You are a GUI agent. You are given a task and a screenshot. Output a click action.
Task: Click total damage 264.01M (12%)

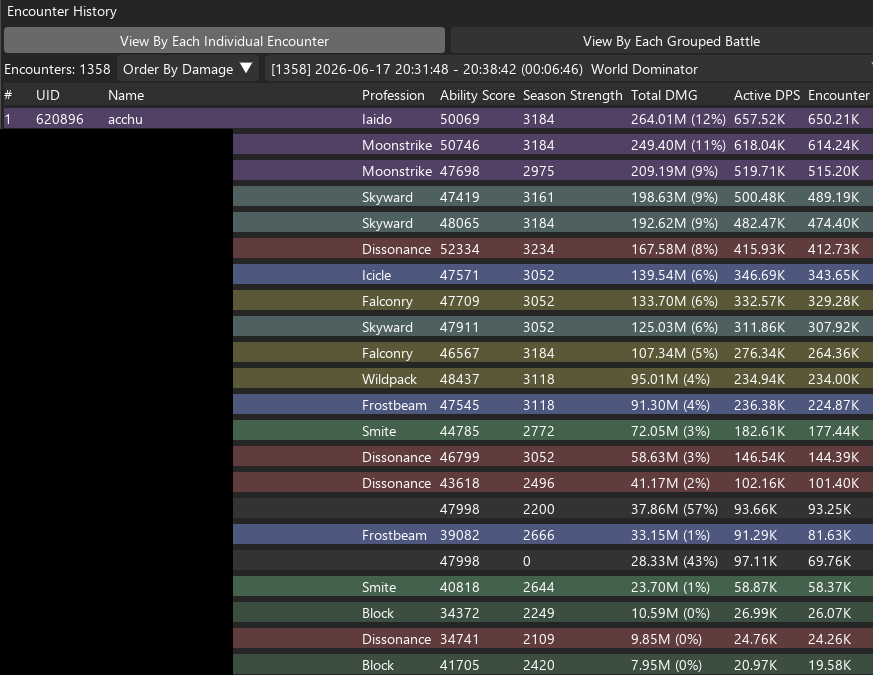678,119
